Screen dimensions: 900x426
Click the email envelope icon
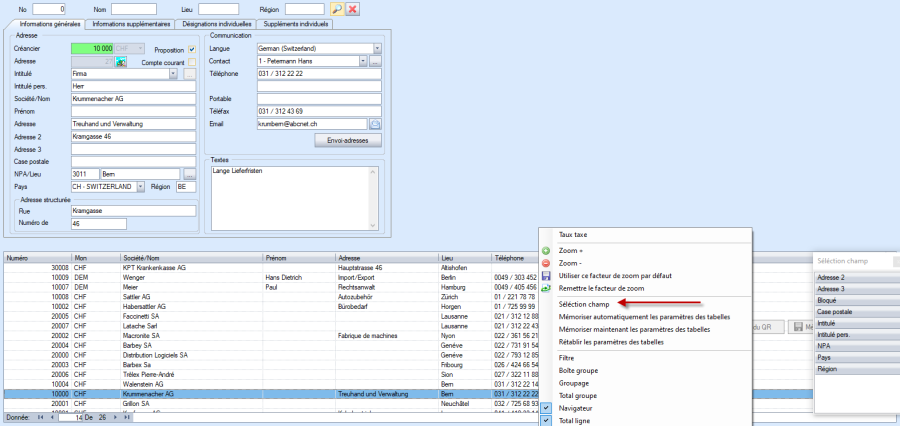coord(375,124)
